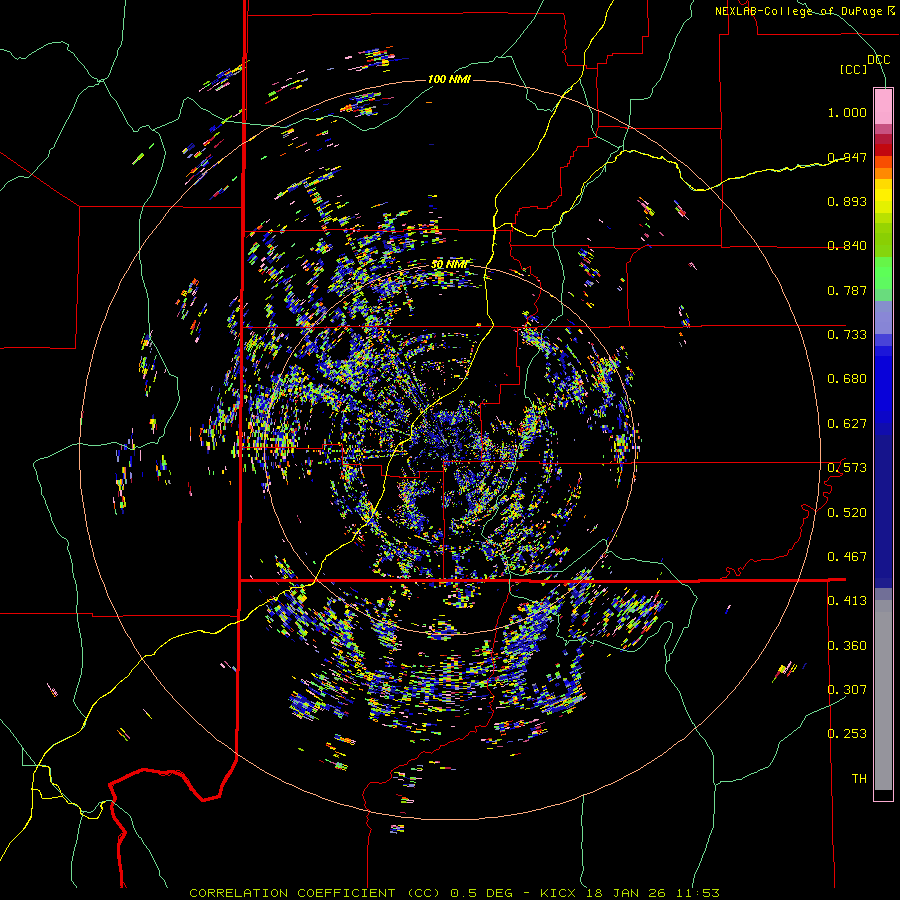Select the 0.680 scale value
Viewport: 900px width, 900px height.
(x=847, y=379)
